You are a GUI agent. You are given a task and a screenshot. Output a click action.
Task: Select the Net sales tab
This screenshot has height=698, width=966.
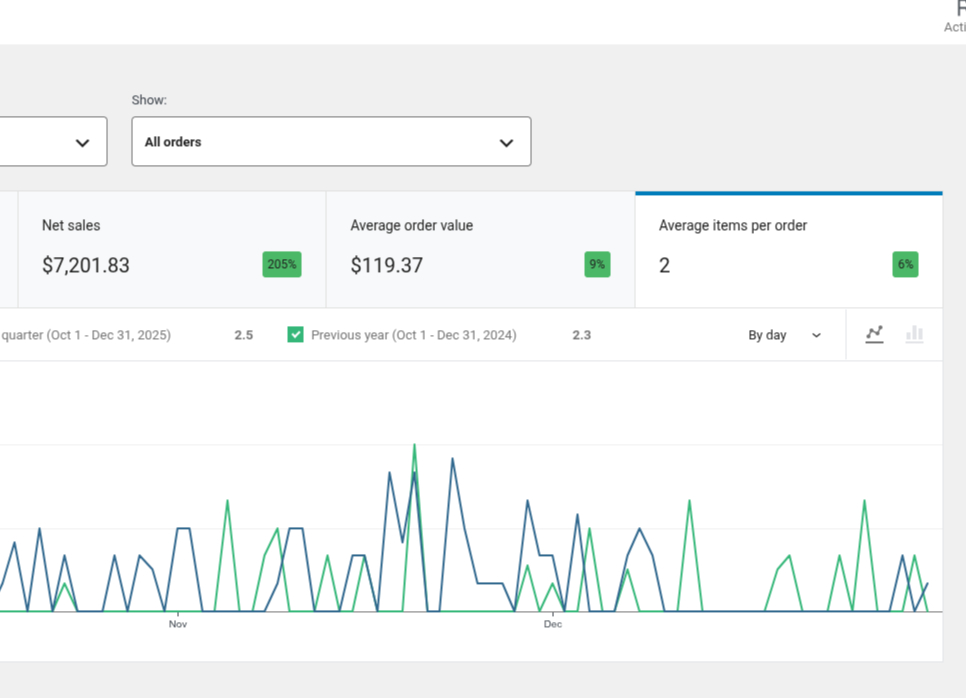(x=171, y=249)
